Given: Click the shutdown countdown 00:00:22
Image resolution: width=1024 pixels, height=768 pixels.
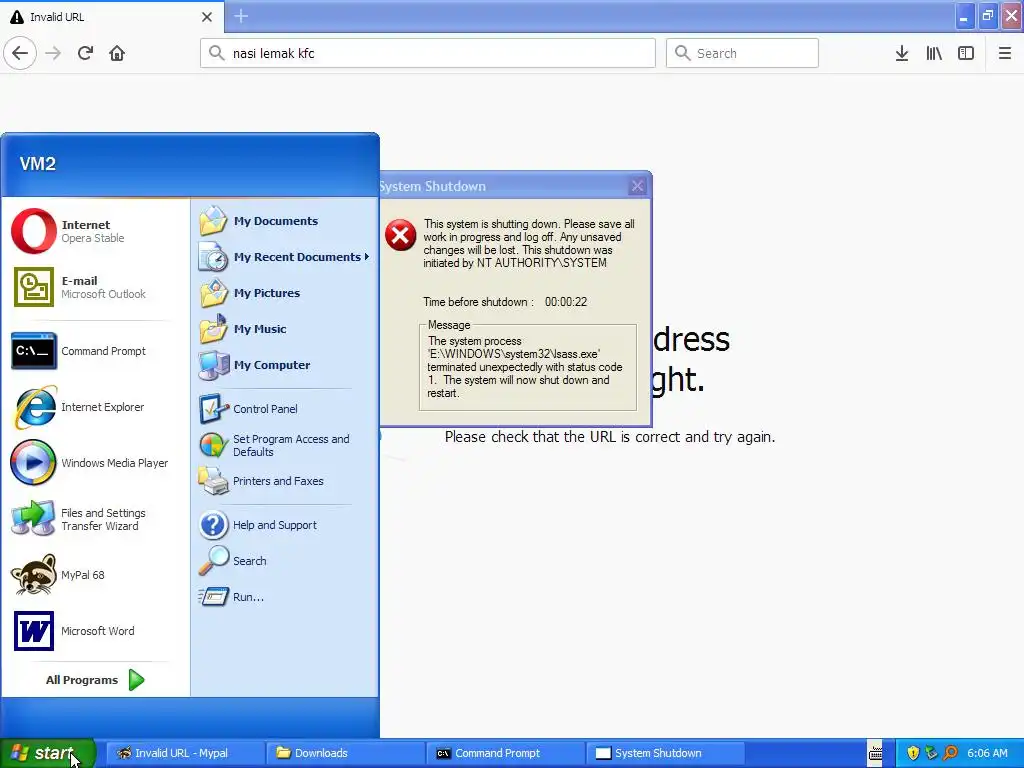Looking at the screenshot, I should tap(566, 302).
